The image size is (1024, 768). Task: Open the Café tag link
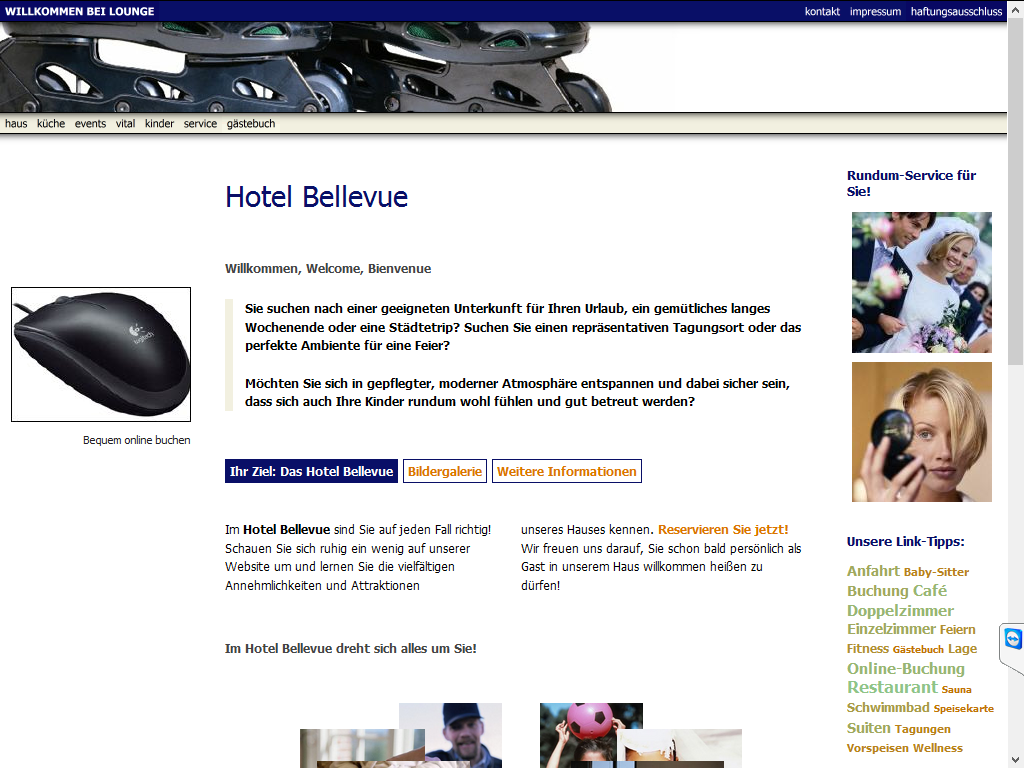coord(929,591)
